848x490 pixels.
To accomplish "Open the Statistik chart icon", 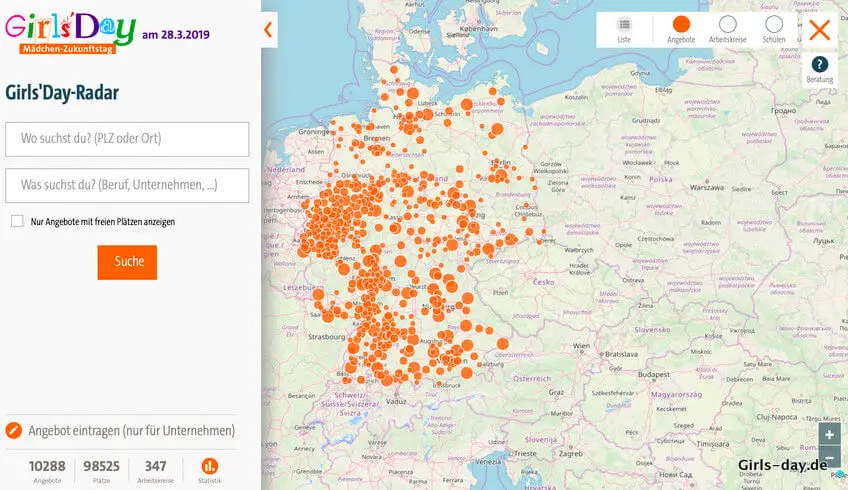I will click(x=210, y=466).
